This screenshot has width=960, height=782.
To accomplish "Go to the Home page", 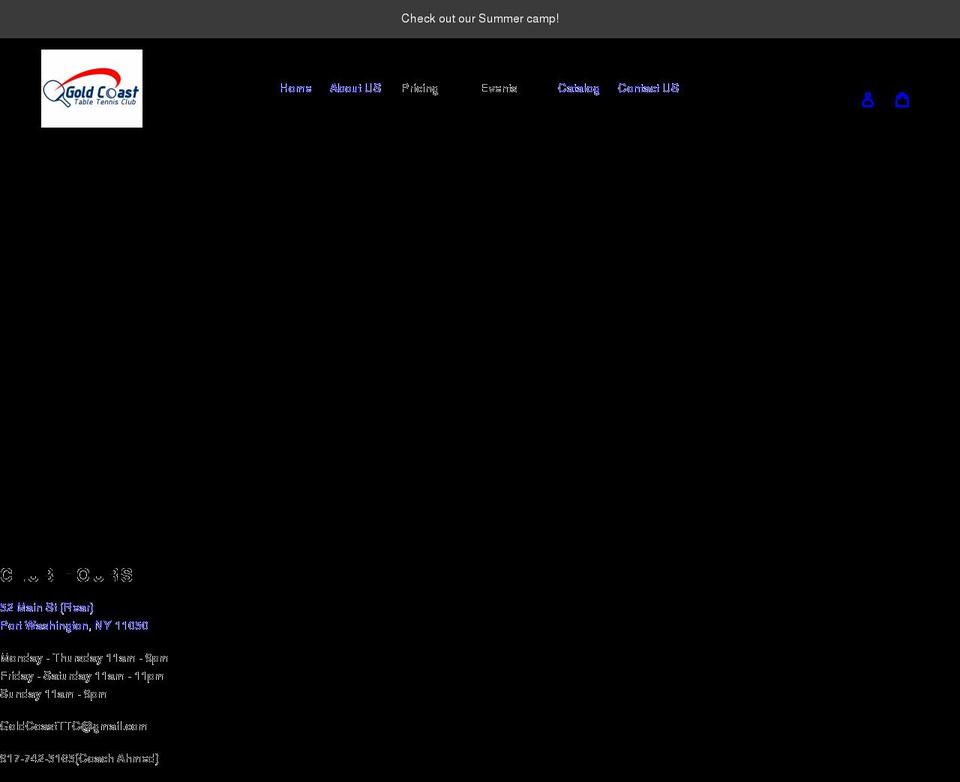I will click(295, 88).
